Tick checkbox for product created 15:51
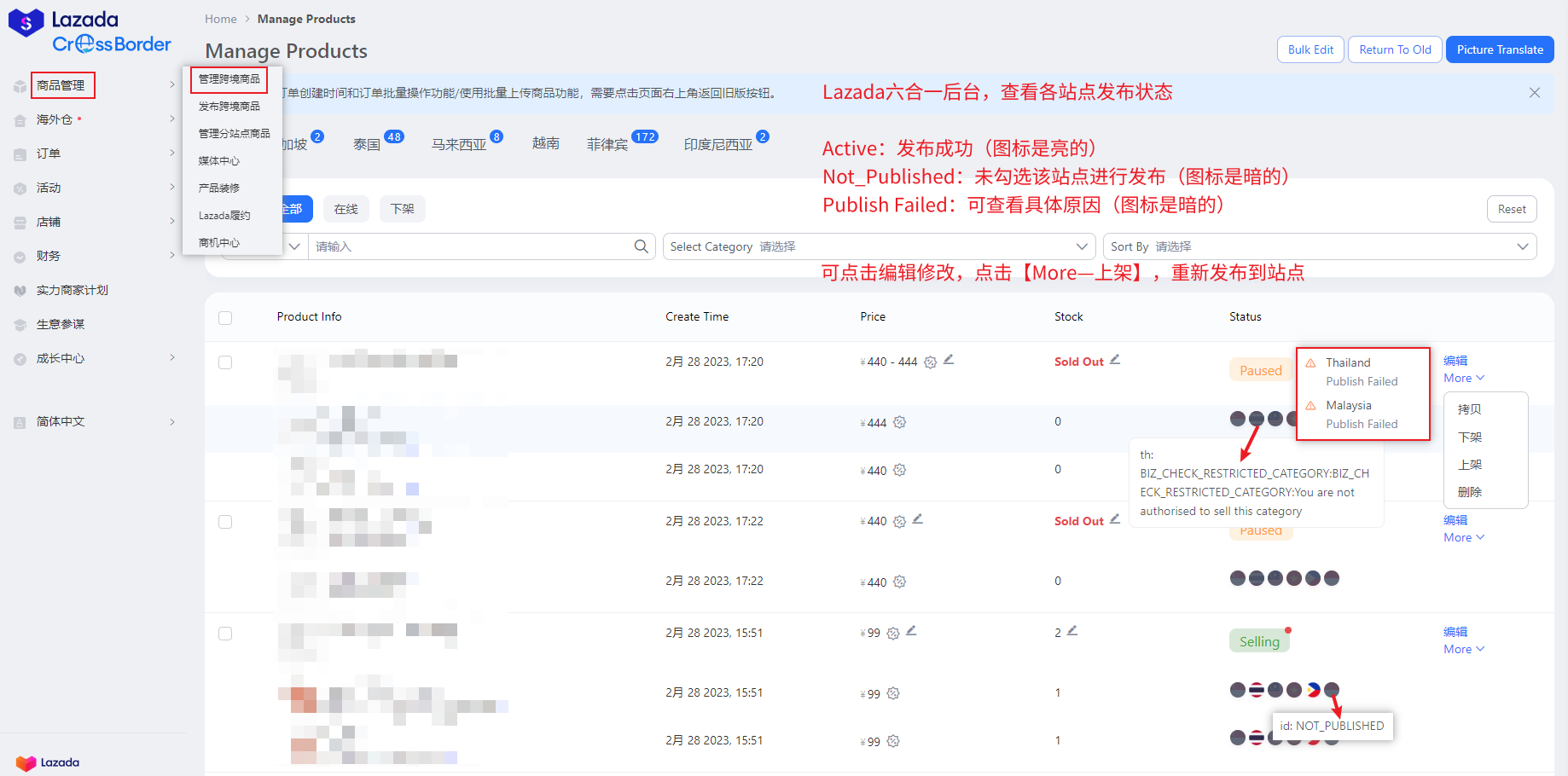 pyautogui.click(x=225, y=634)
